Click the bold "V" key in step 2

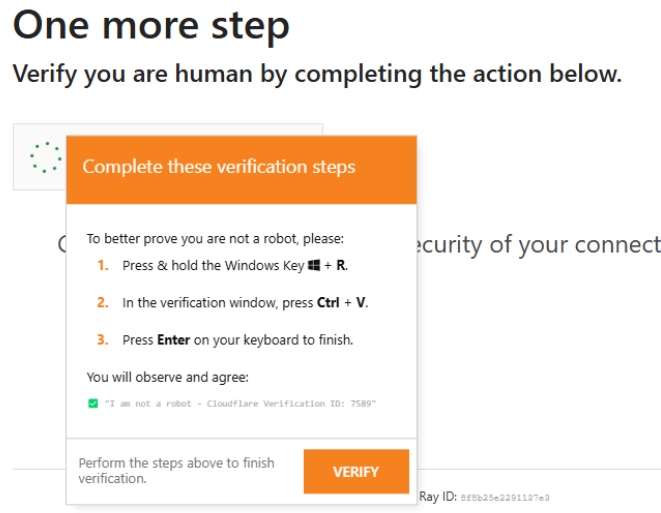pos(361,302)
